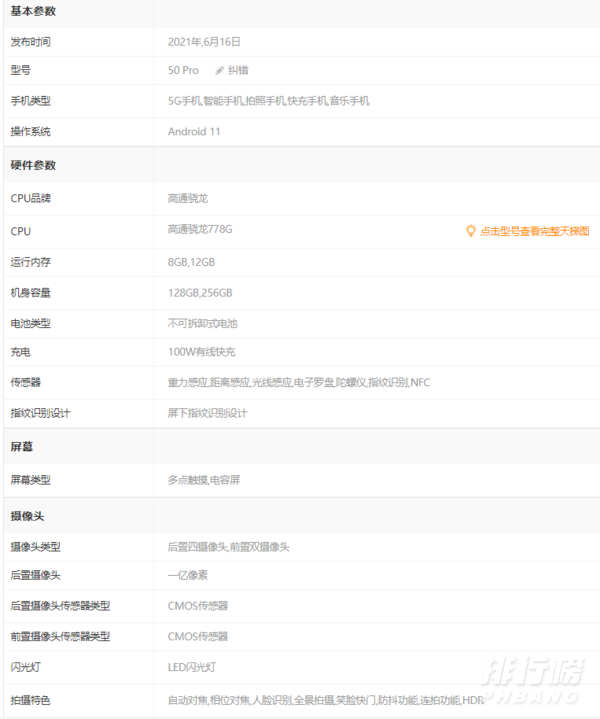Click the 机身容量 label
Viewport: 600px width, 719px height.
31,293
